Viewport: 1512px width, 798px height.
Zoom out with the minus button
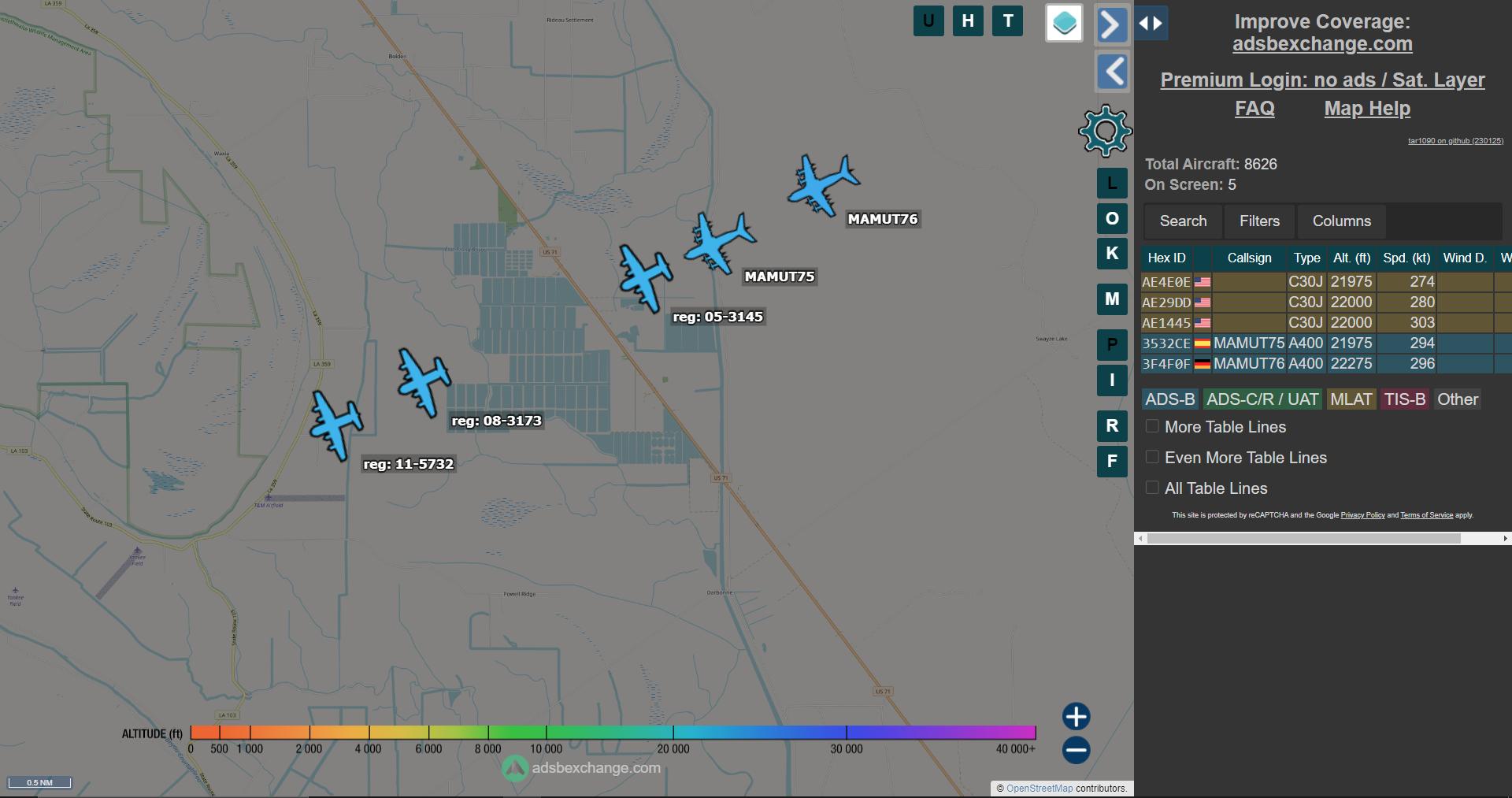point(1076,749)
